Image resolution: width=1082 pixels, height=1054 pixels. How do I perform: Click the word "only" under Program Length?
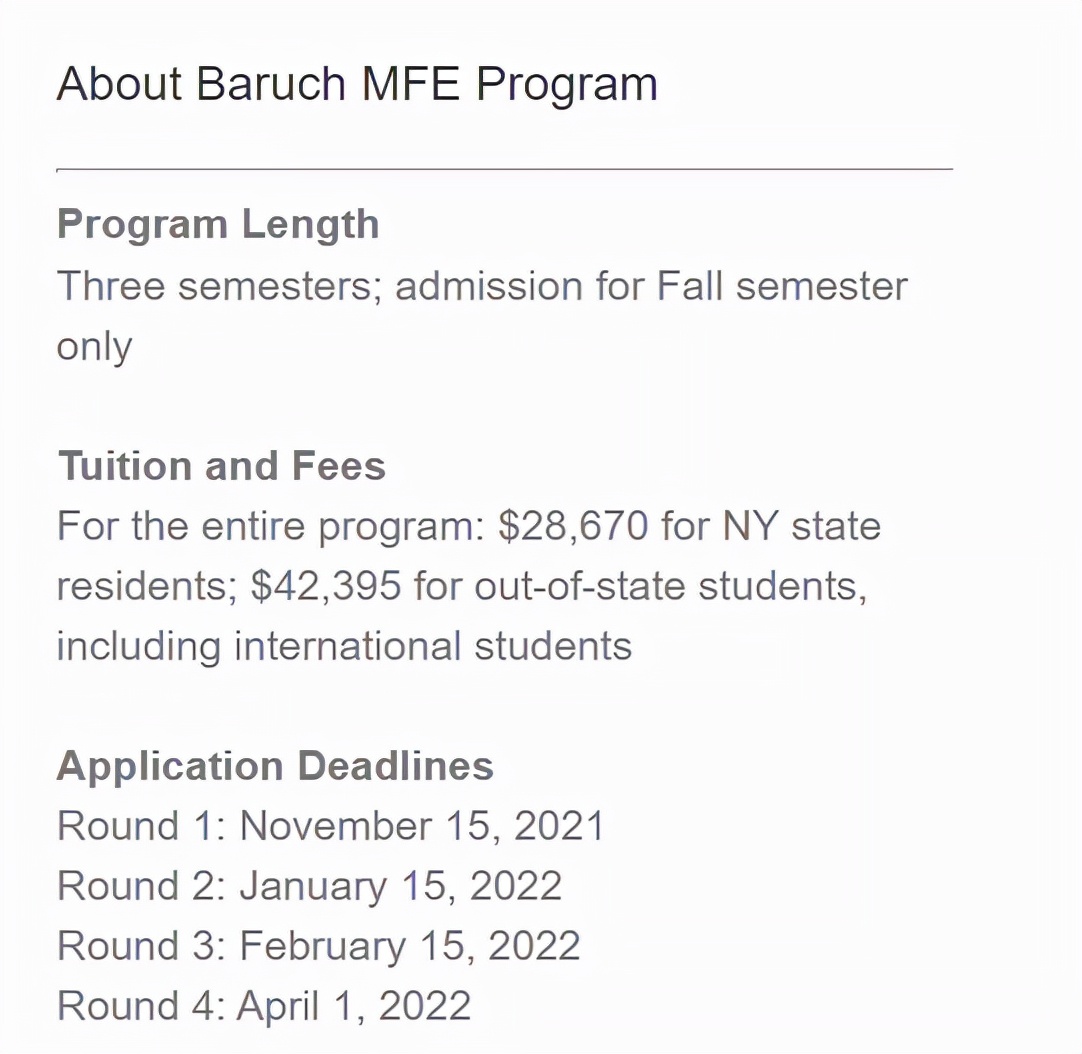coord(94,346)
